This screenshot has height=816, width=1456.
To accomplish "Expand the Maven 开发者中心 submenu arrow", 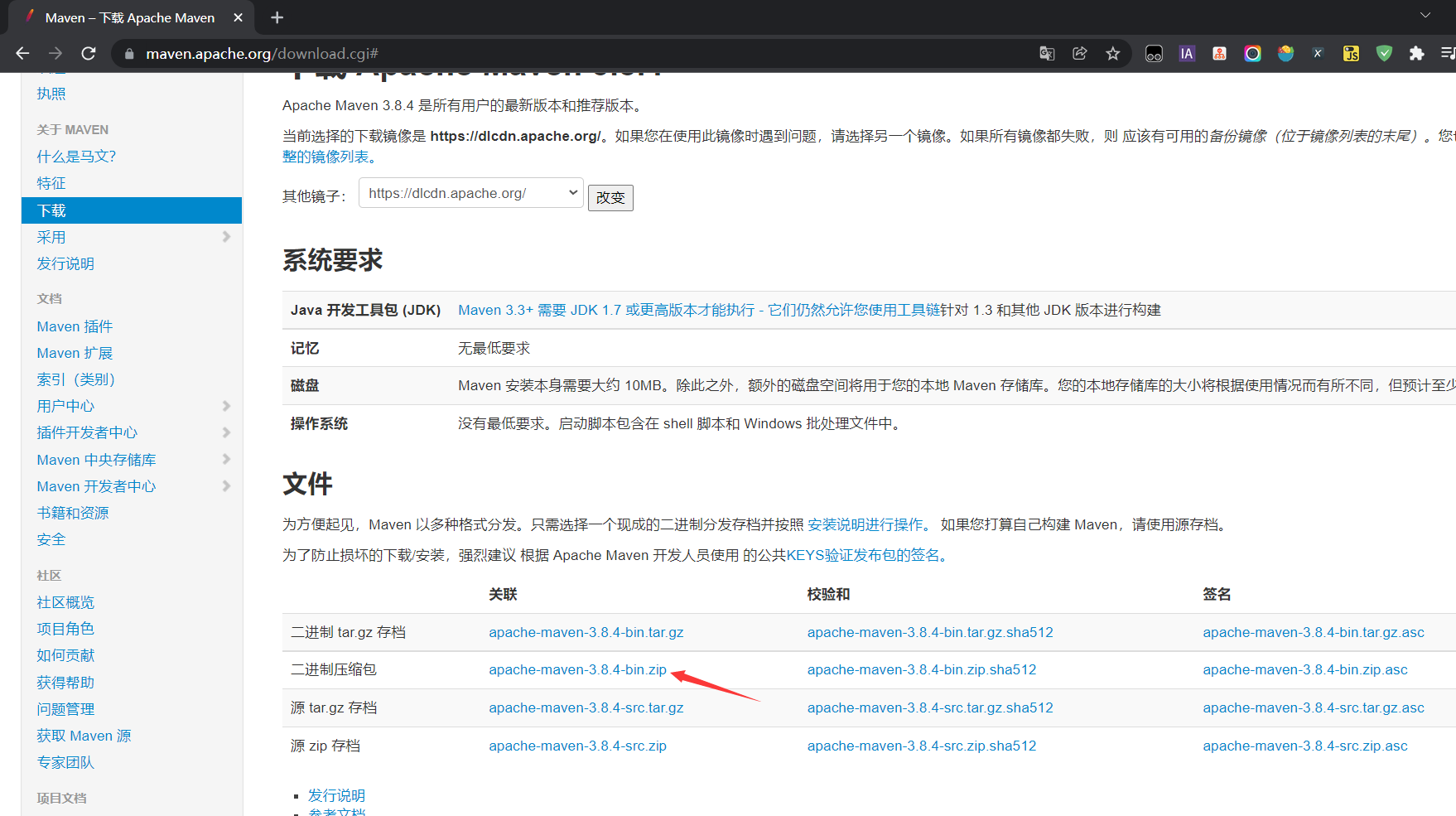I will 227,486.
